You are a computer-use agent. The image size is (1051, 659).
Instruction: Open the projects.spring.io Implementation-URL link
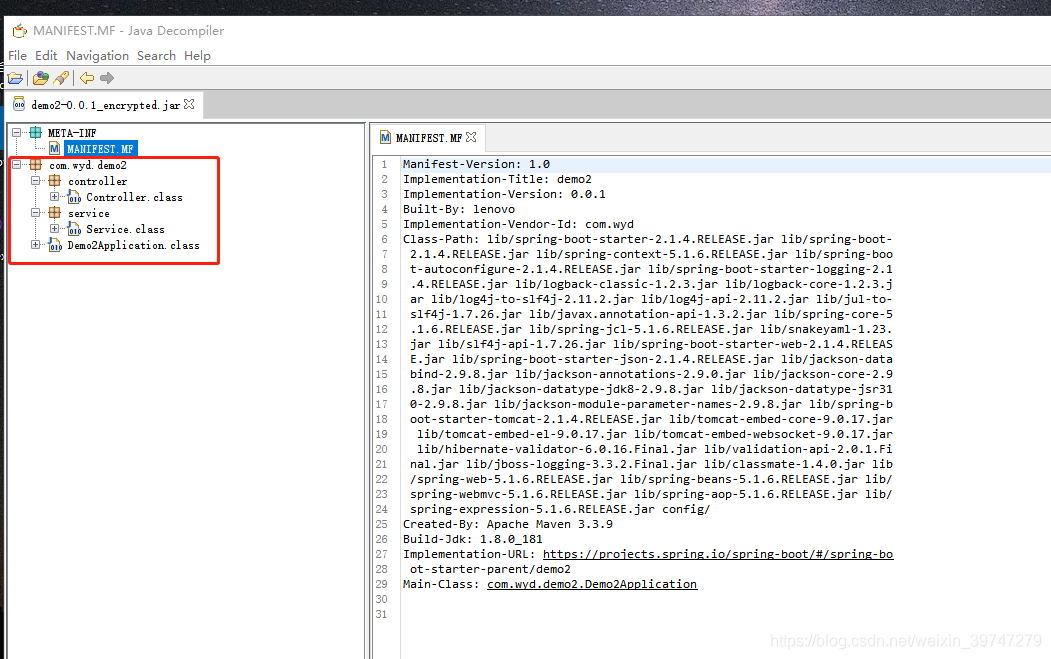[x=718, y=554]
